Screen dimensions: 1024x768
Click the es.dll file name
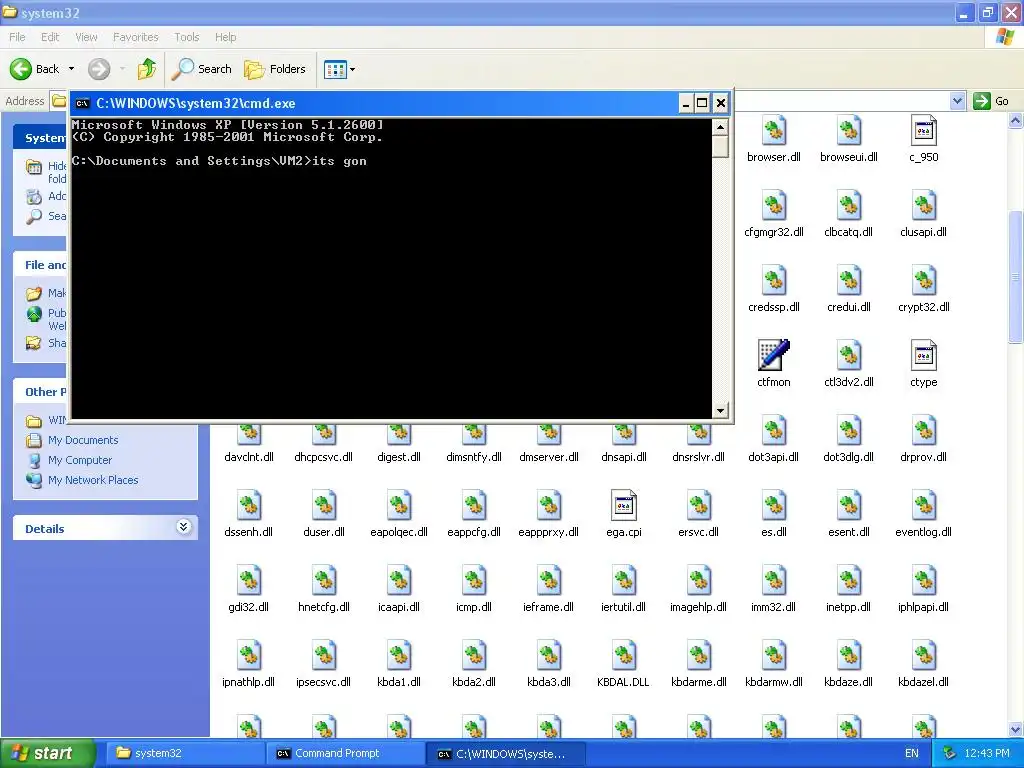774,532
